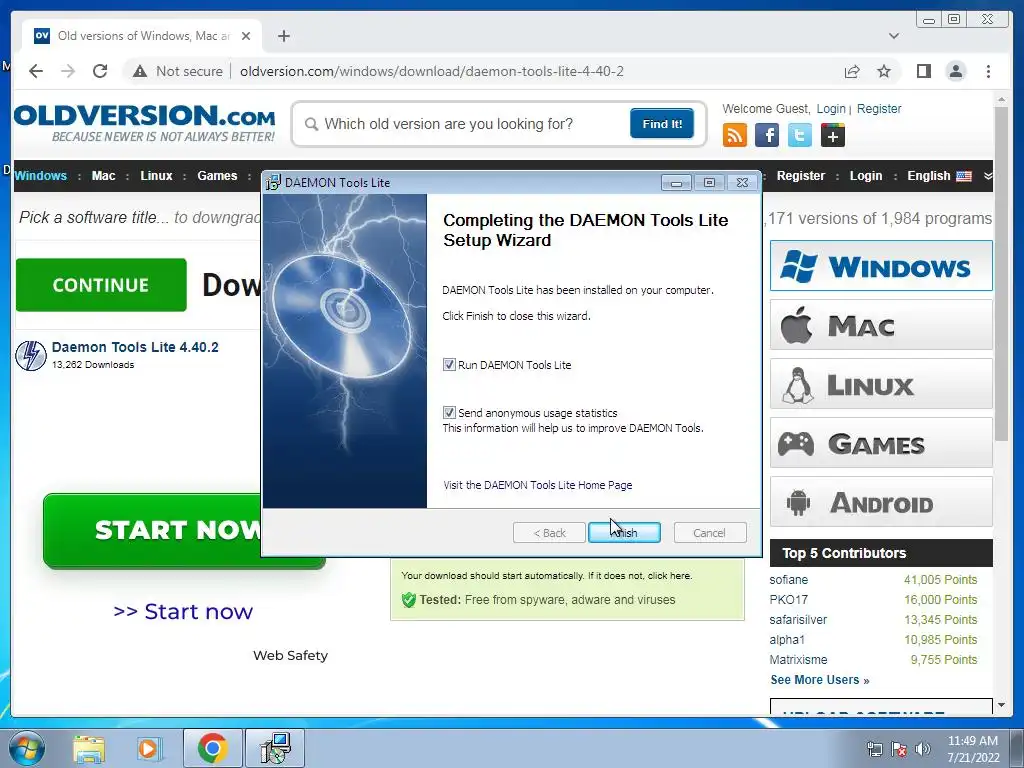Open the Android category banner
Viewport: 1024px width, 768px height.
pyautogui.click(x=881, y=502)
